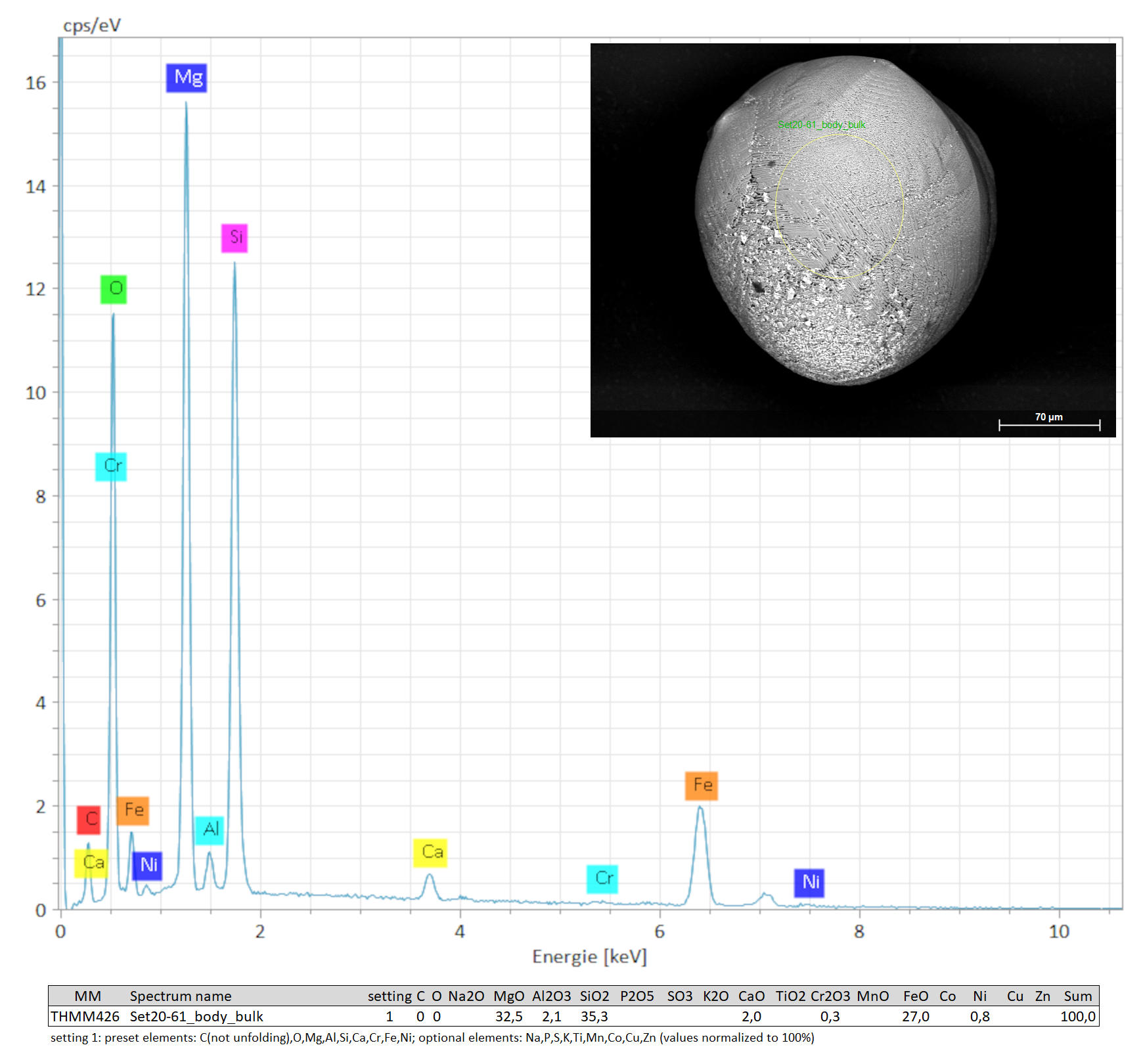Viewport: 1143px width, 1064px height.
Task: Click the Energie [keV] axis title
Action: 589,957
